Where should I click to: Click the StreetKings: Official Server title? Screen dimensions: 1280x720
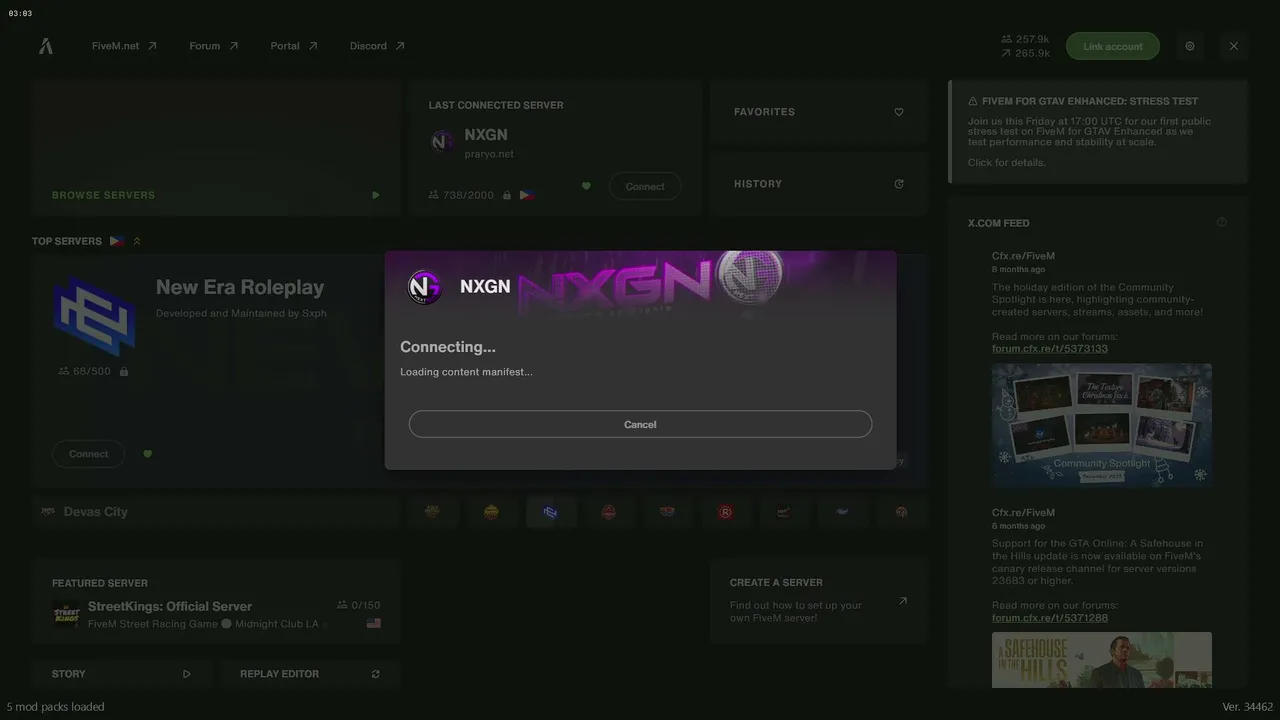pos(170,606)
